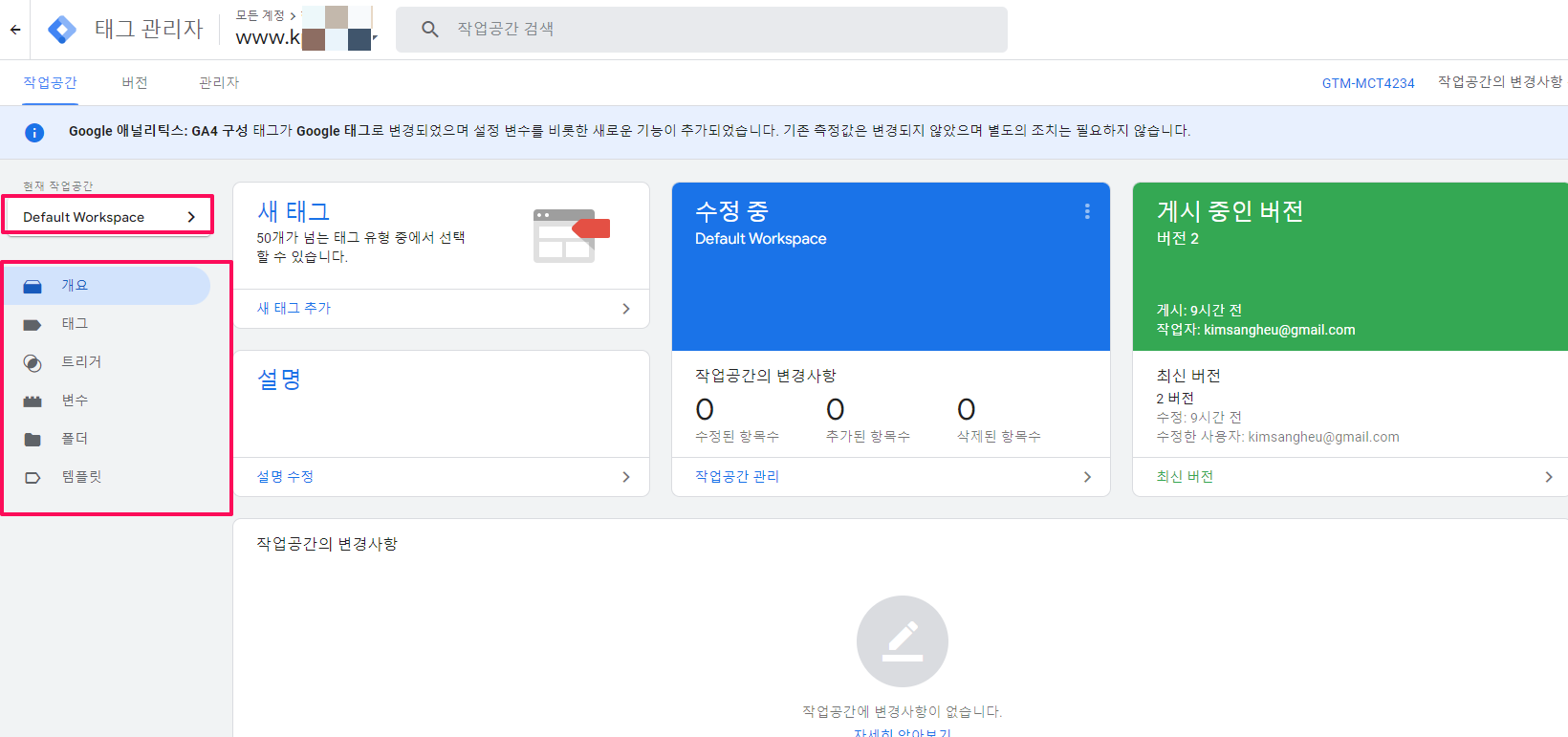
Task: Click the 설명 card heading
Action: pos(279,379)
